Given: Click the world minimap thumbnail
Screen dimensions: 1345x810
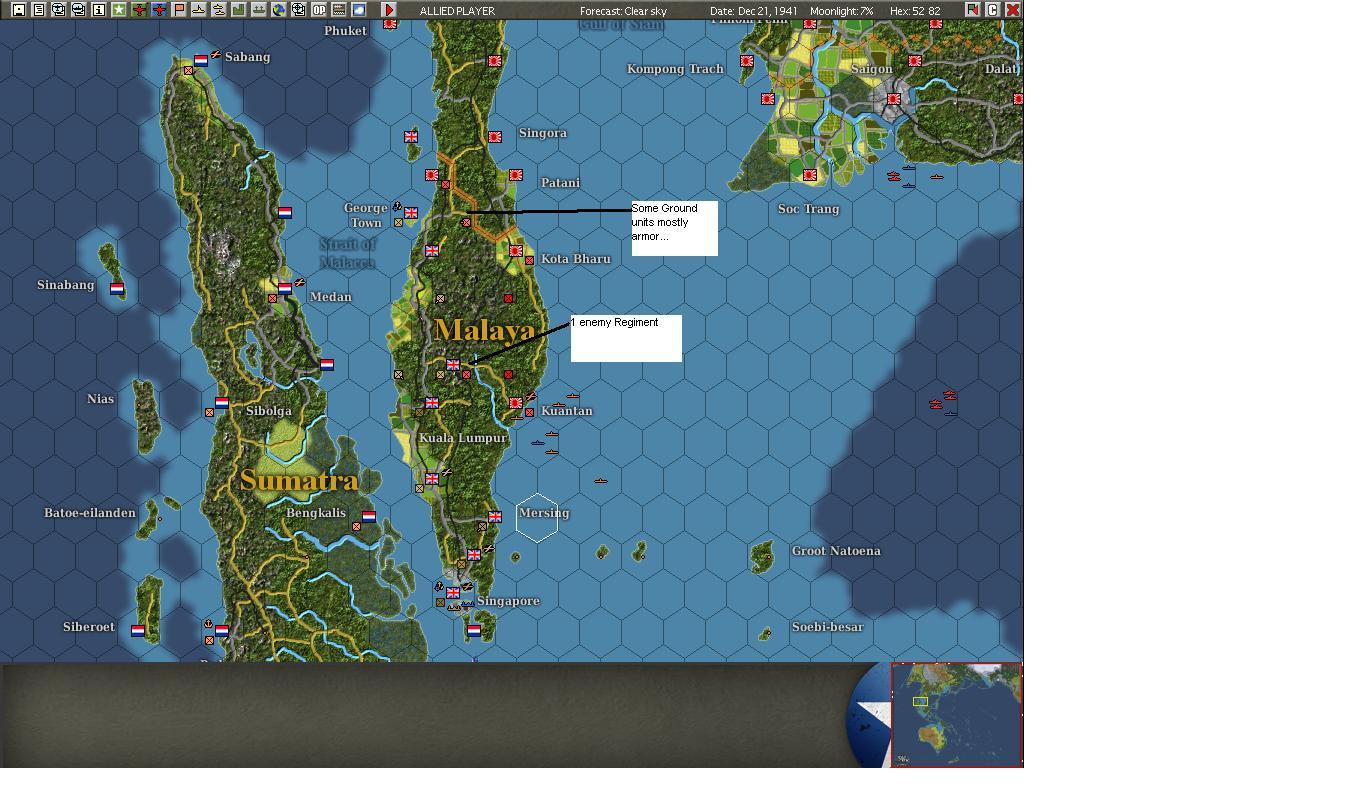Looking at the screenshot, I should click(x=956, y=714).
